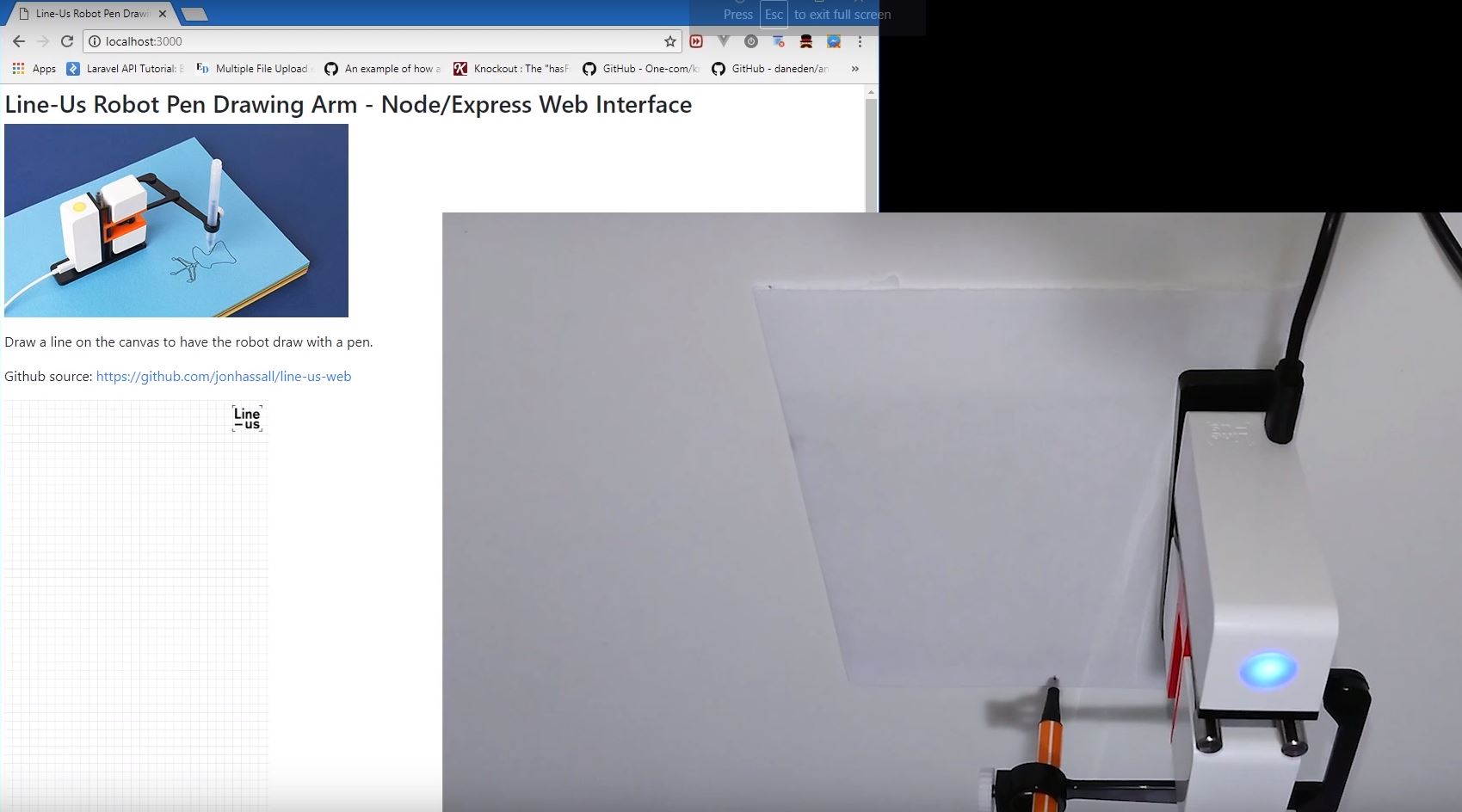The width and height of the screenshot is (1462, 812).
Task: Open the line-us-web GitHub source link
Action: pyautogui.click(x=223, y=376)
